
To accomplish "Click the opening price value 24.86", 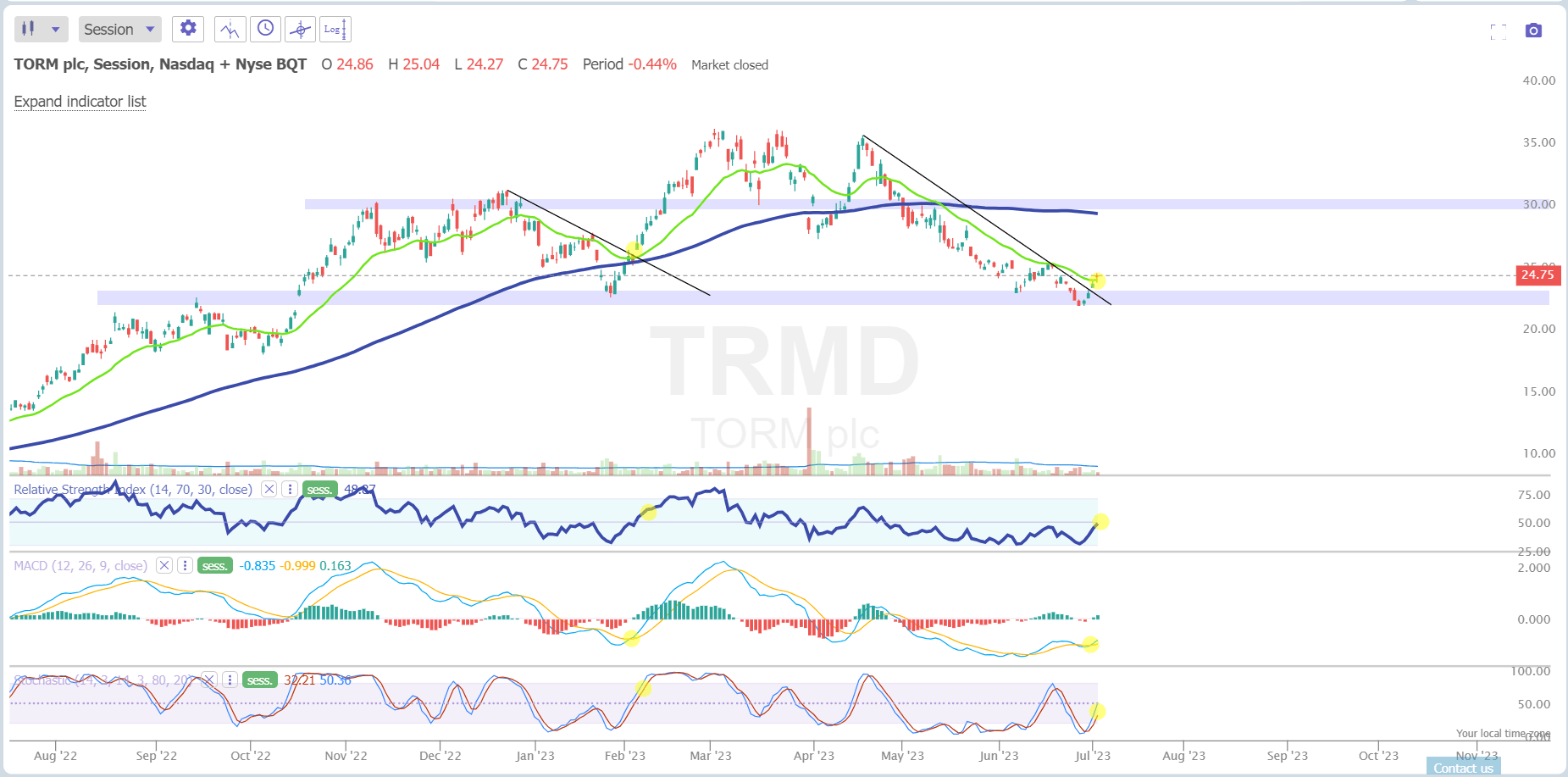I will (355, 64).
